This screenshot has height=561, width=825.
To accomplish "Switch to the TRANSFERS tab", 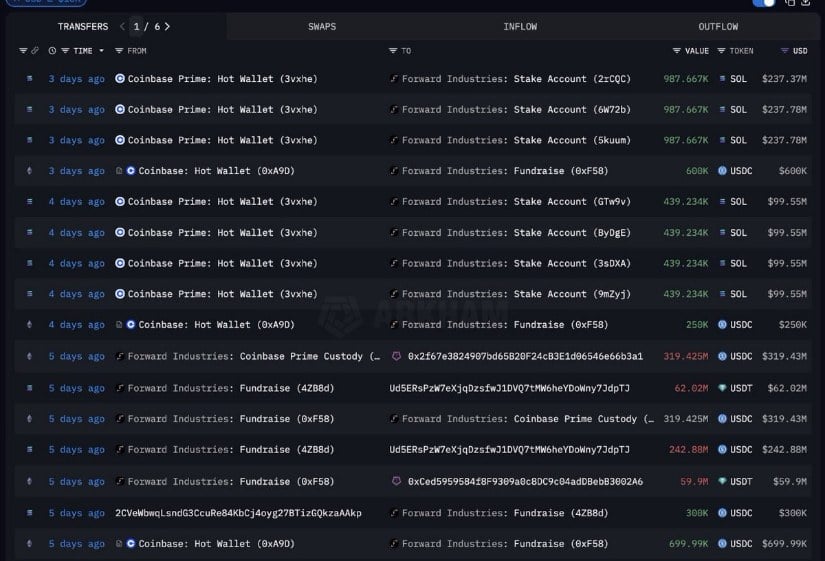I will [x=83, y=26].
